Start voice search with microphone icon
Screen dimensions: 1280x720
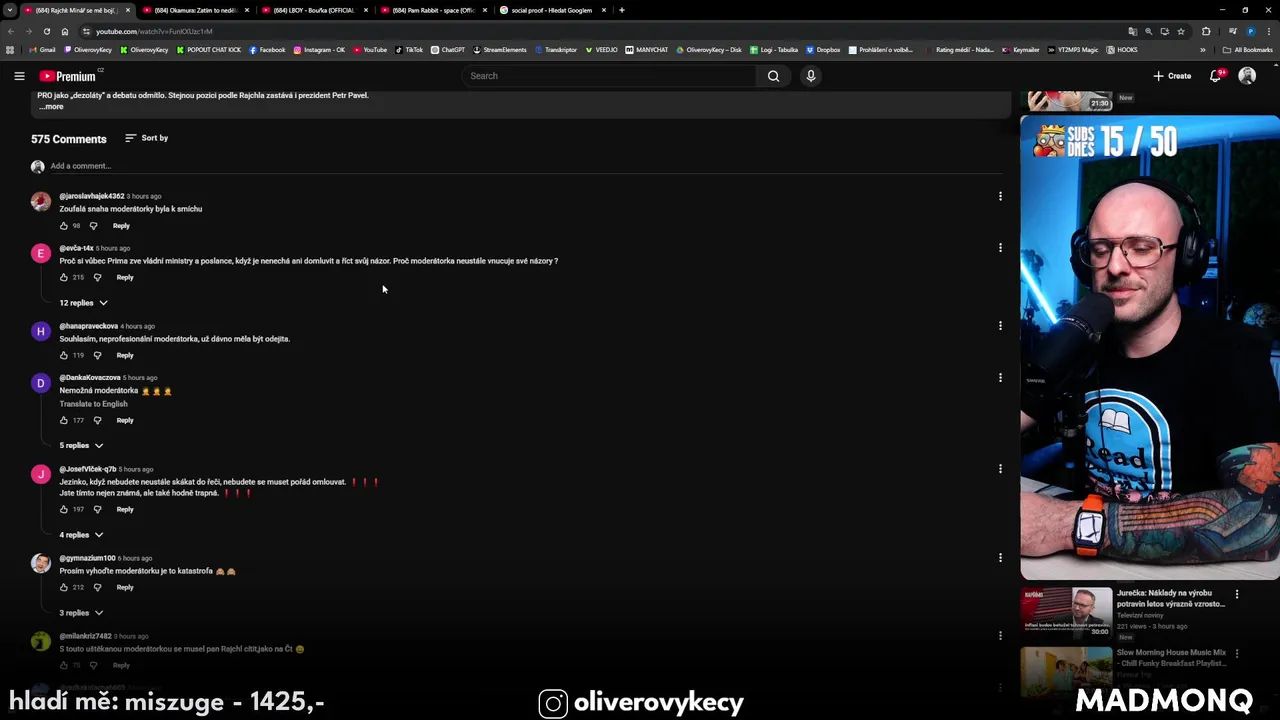811,76
